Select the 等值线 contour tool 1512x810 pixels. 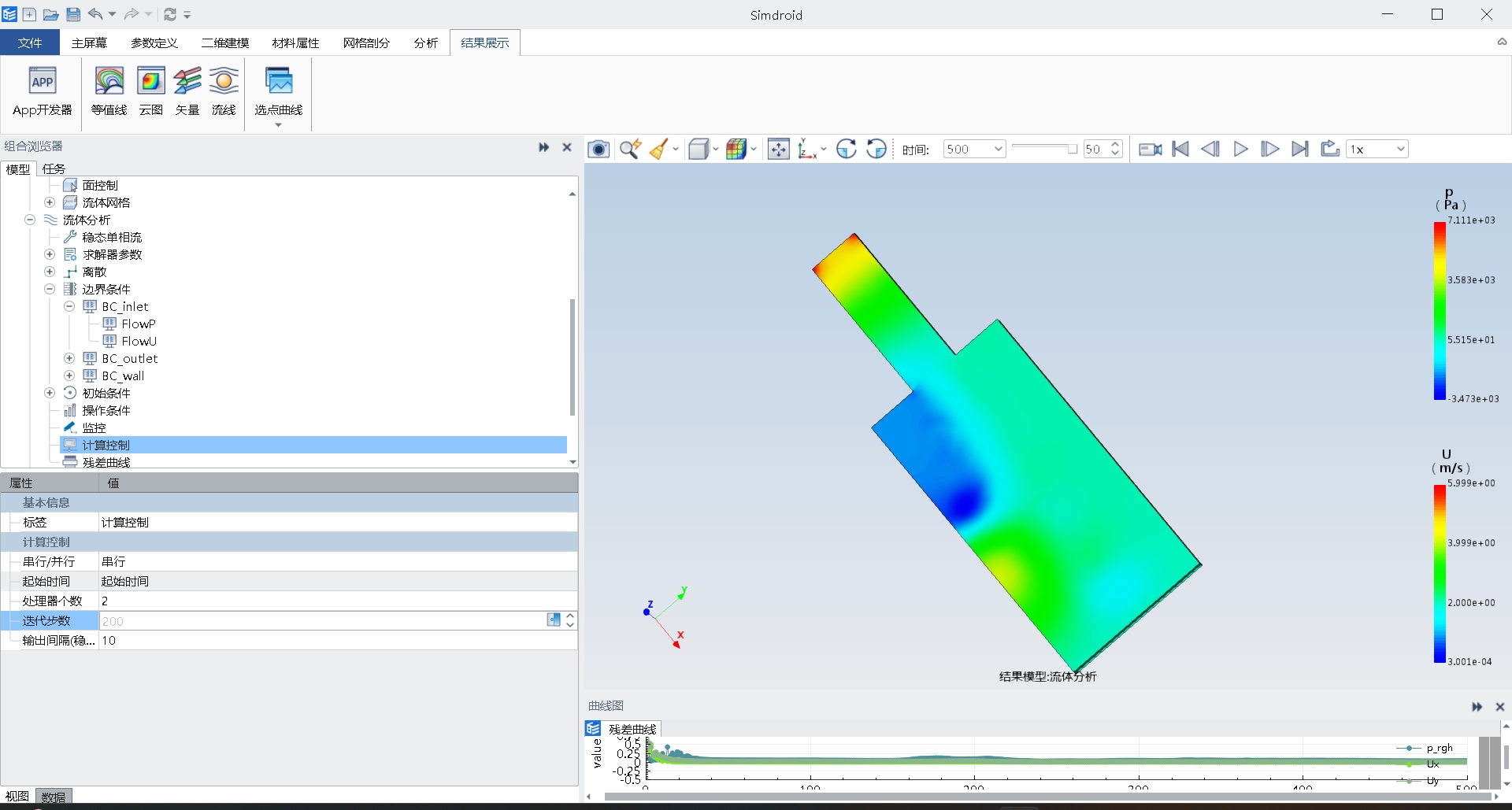pos(109,92)
